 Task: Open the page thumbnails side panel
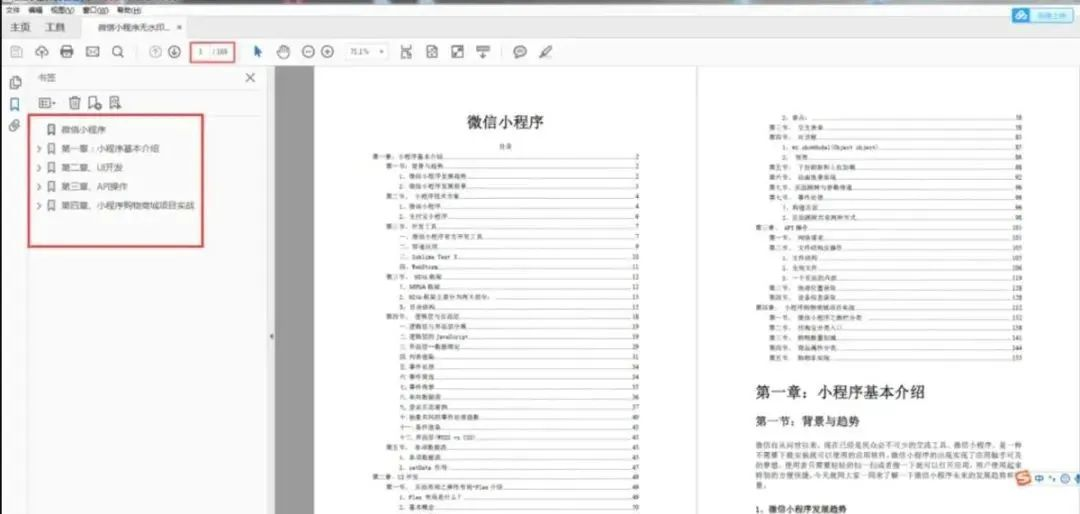[x=14, y=83]
